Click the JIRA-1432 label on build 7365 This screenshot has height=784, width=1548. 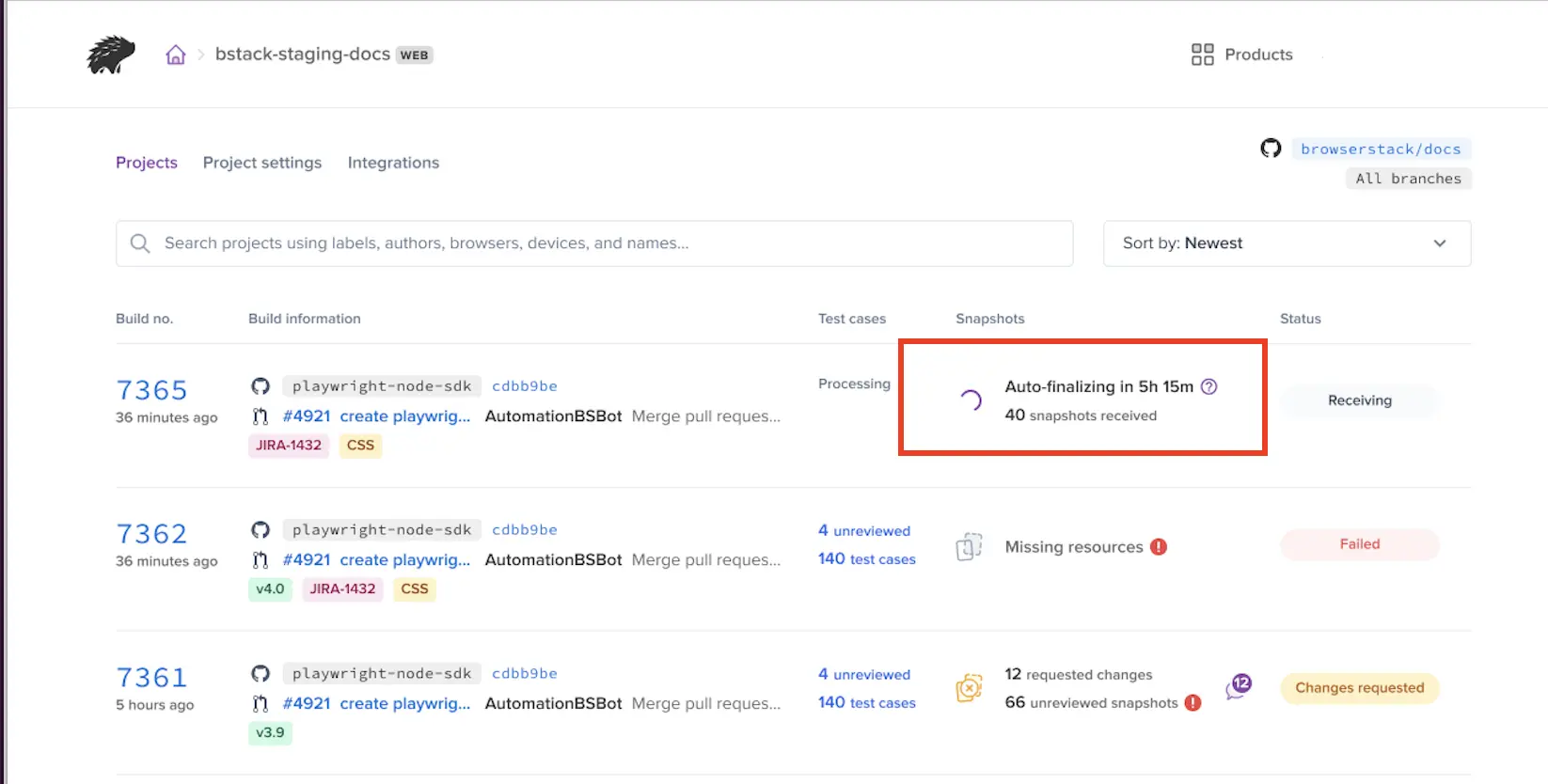point(289,446)
